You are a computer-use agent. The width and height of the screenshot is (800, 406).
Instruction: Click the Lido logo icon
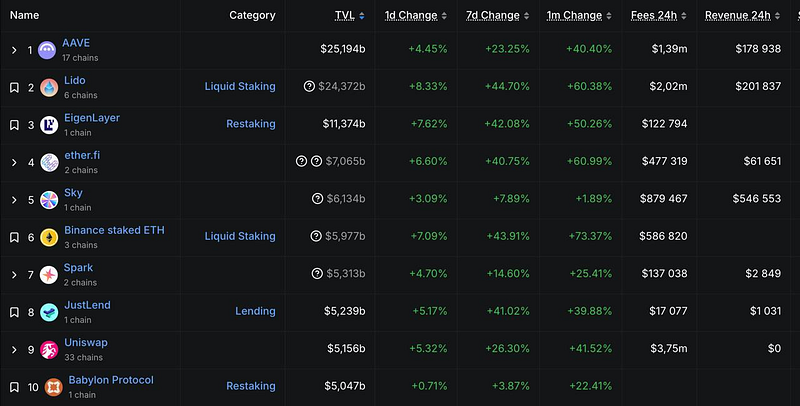click(49, 88)
